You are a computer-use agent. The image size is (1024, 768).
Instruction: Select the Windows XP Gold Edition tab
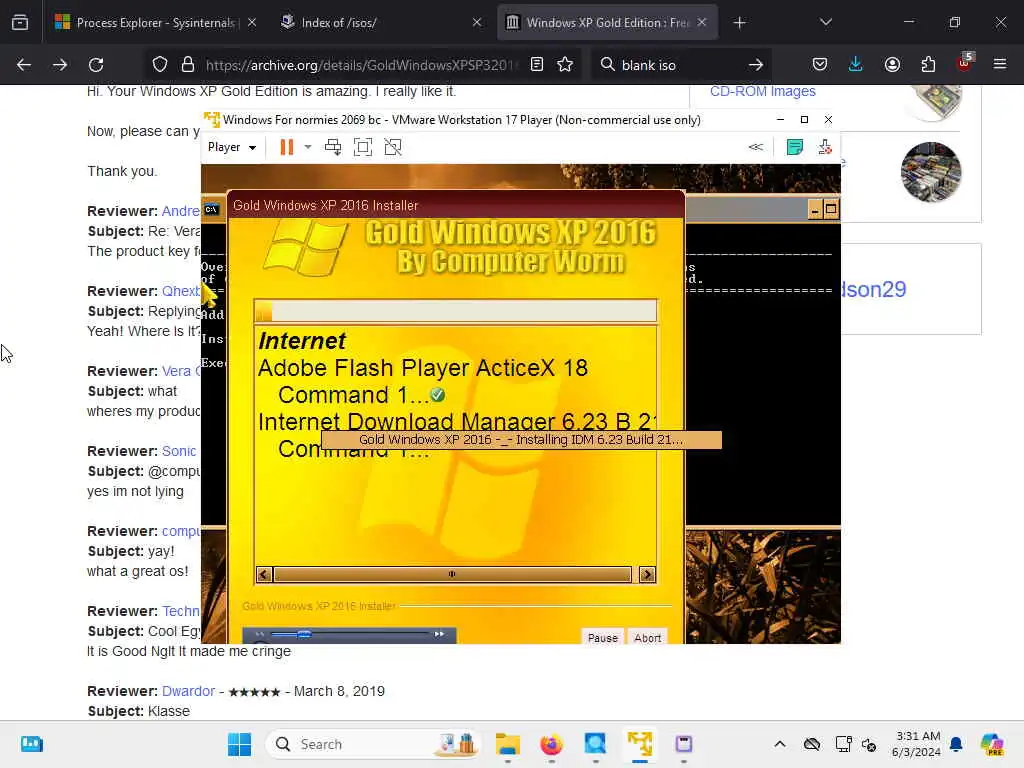click(607, 23)
